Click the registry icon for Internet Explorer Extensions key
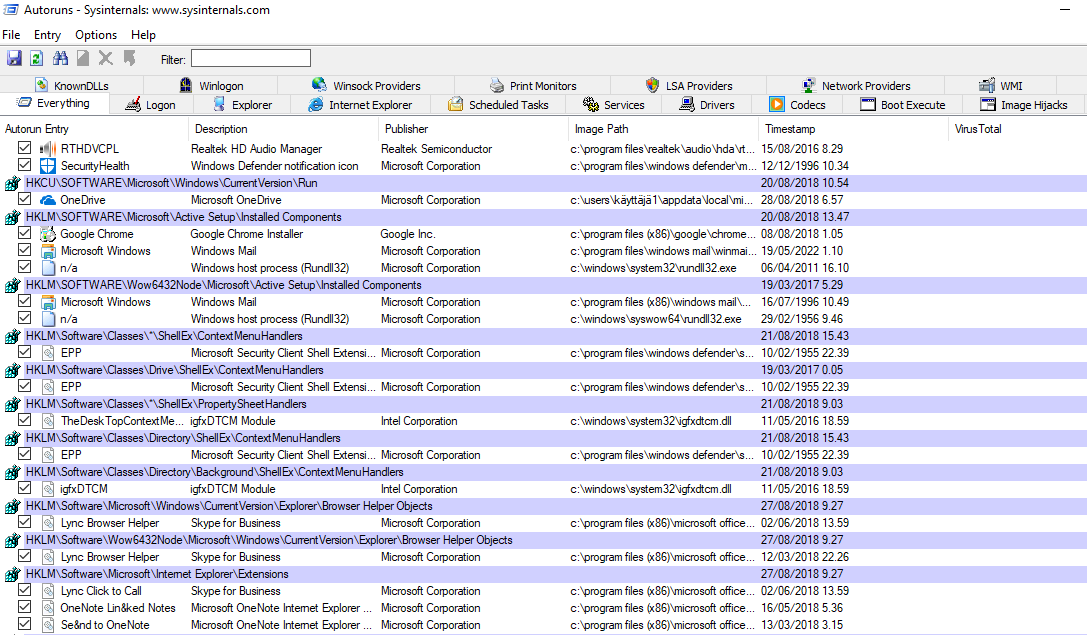 point(12,574)
